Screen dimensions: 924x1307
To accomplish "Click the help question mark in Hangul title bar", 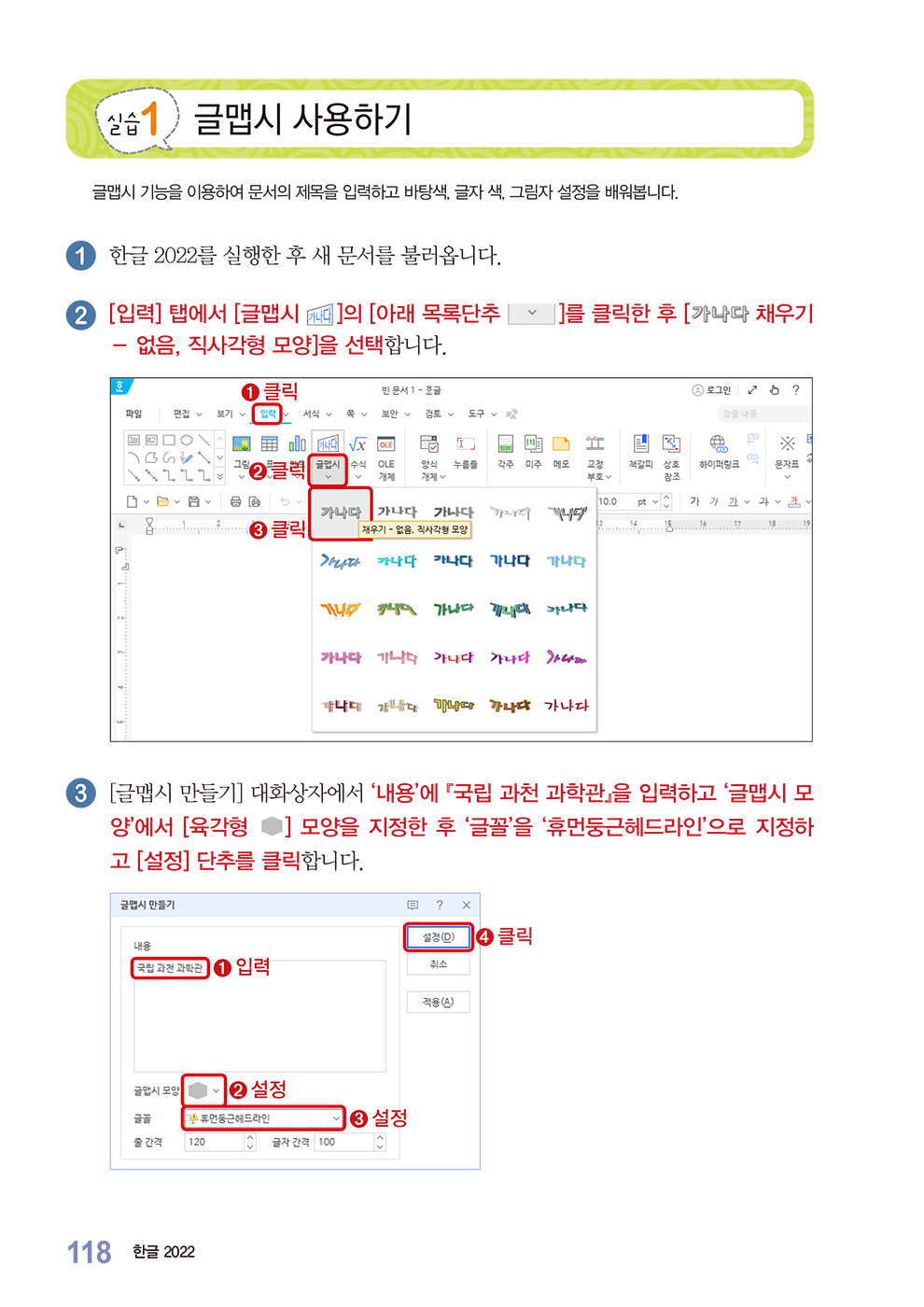I will point(795,390).
